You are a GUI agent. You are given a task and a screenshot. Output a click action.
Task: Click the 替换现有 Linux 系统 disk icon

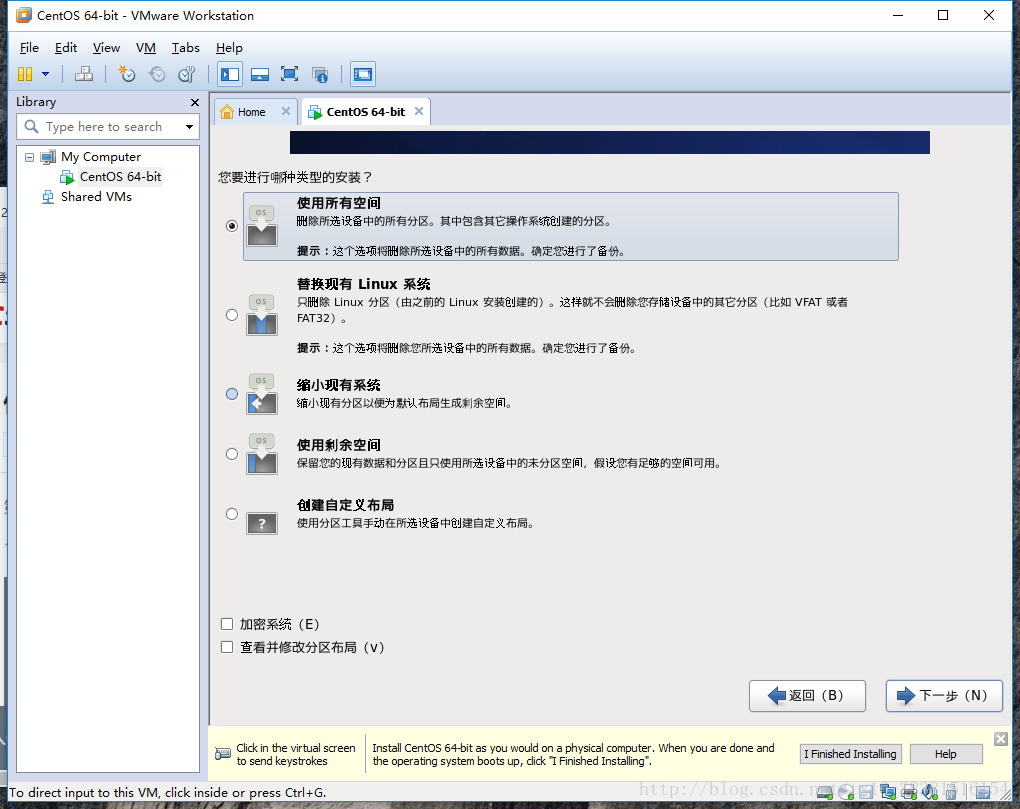click(262, 315)
